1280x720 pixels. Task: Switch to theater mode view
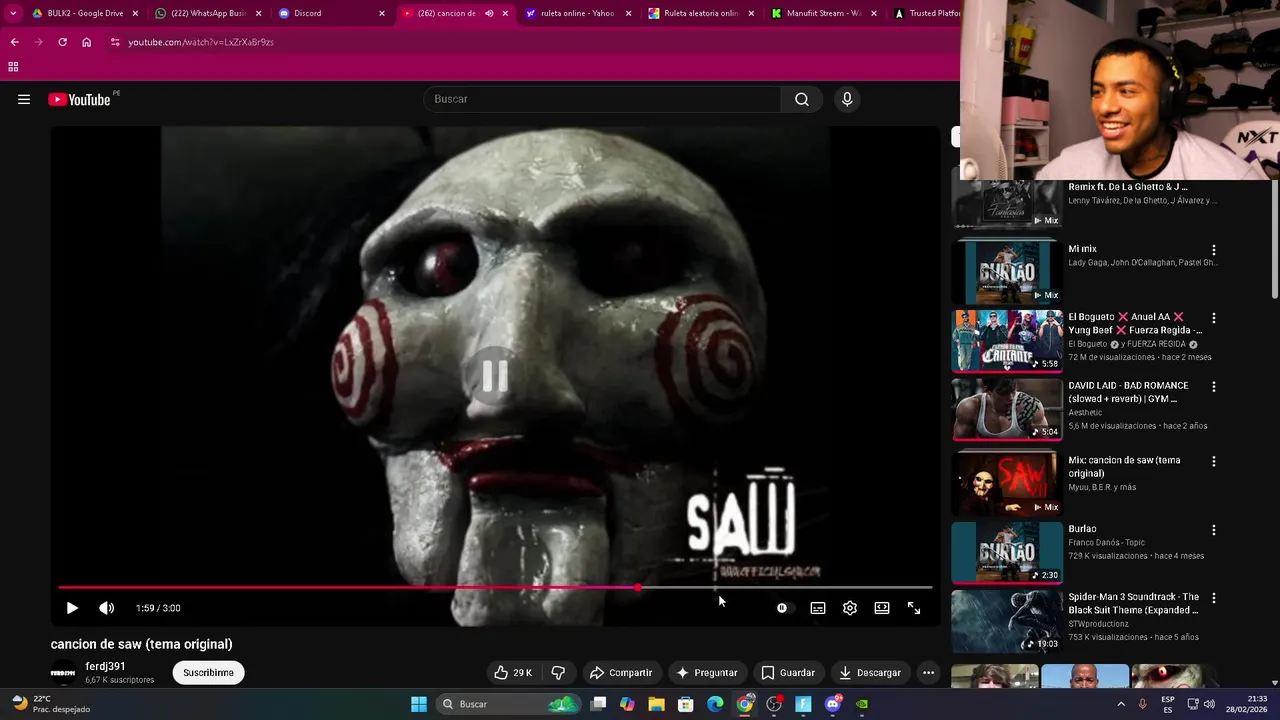click(882, 608)
